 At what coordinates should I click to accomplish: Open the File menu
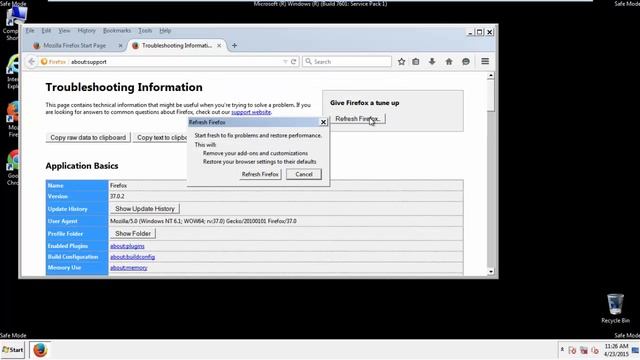tap(30, 31)
